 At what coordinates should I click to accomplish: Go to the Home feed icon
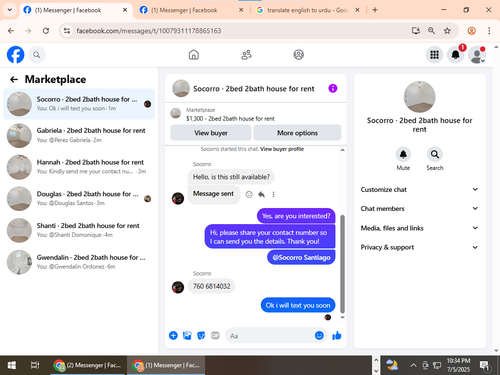click(194, 55)
